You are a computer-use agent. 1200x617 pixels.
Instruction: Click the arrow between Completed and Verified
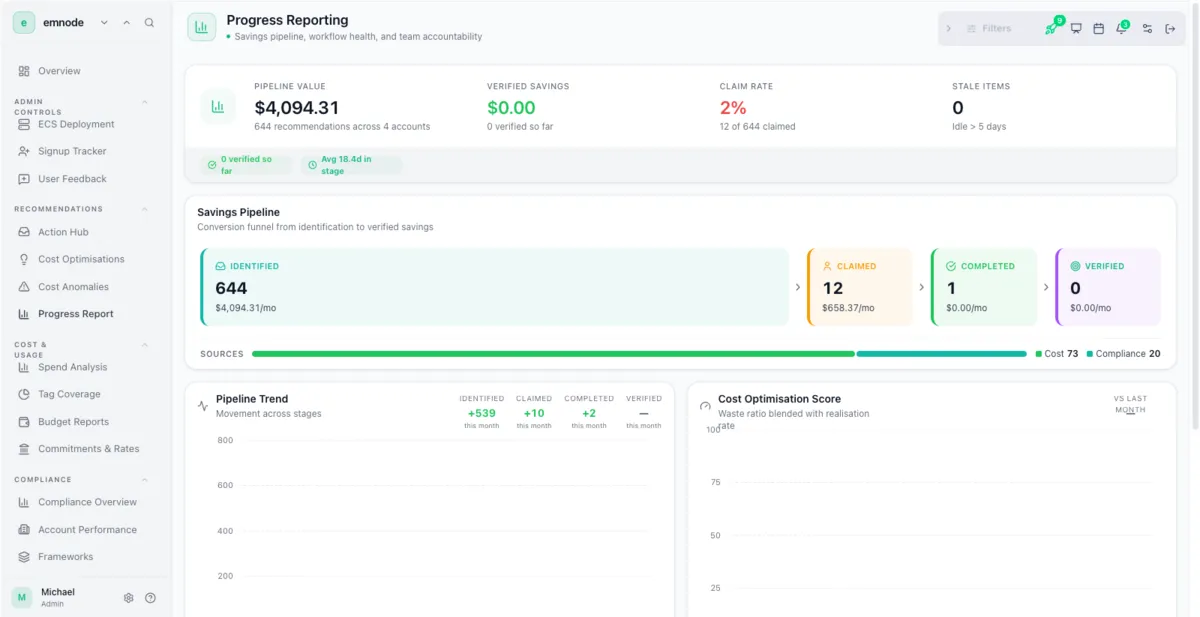[x=1046, y=287]
